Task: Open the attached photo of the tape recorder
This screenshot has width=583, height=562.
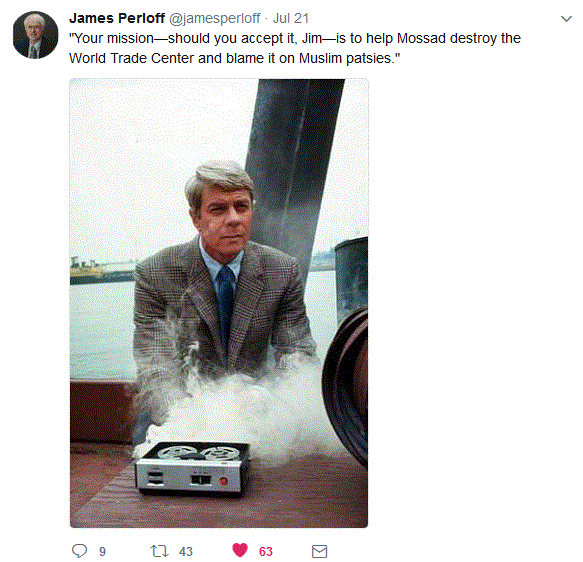Action: click(219, 303)
